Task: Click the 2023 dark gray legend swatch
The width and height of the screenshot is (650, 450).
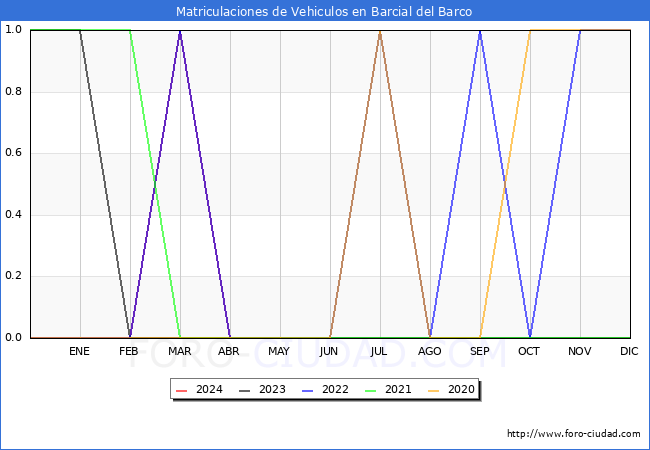Action: pyautogui.click(x=245, y=390)
